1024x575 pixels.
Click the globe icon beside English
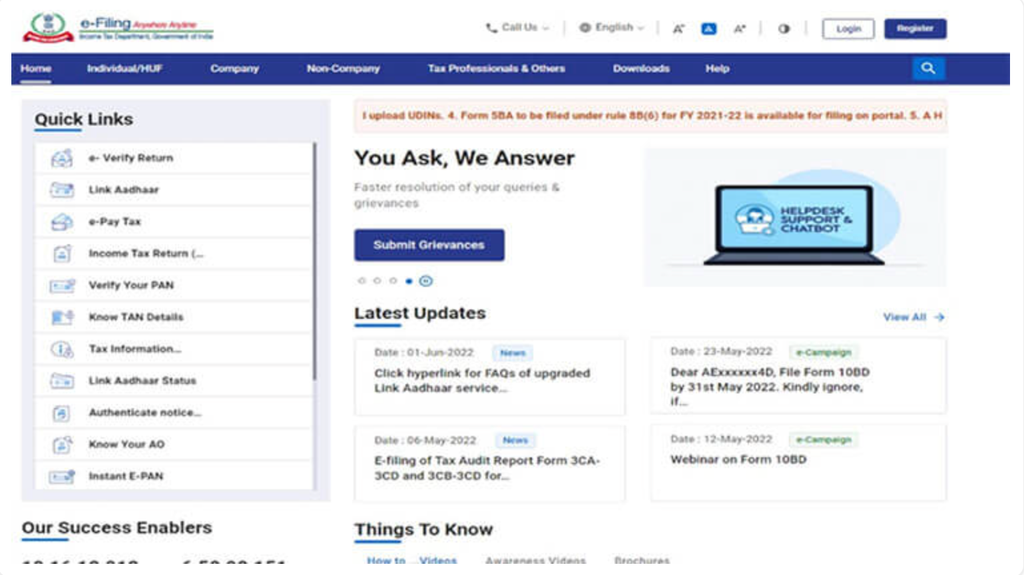pos(585,27)
